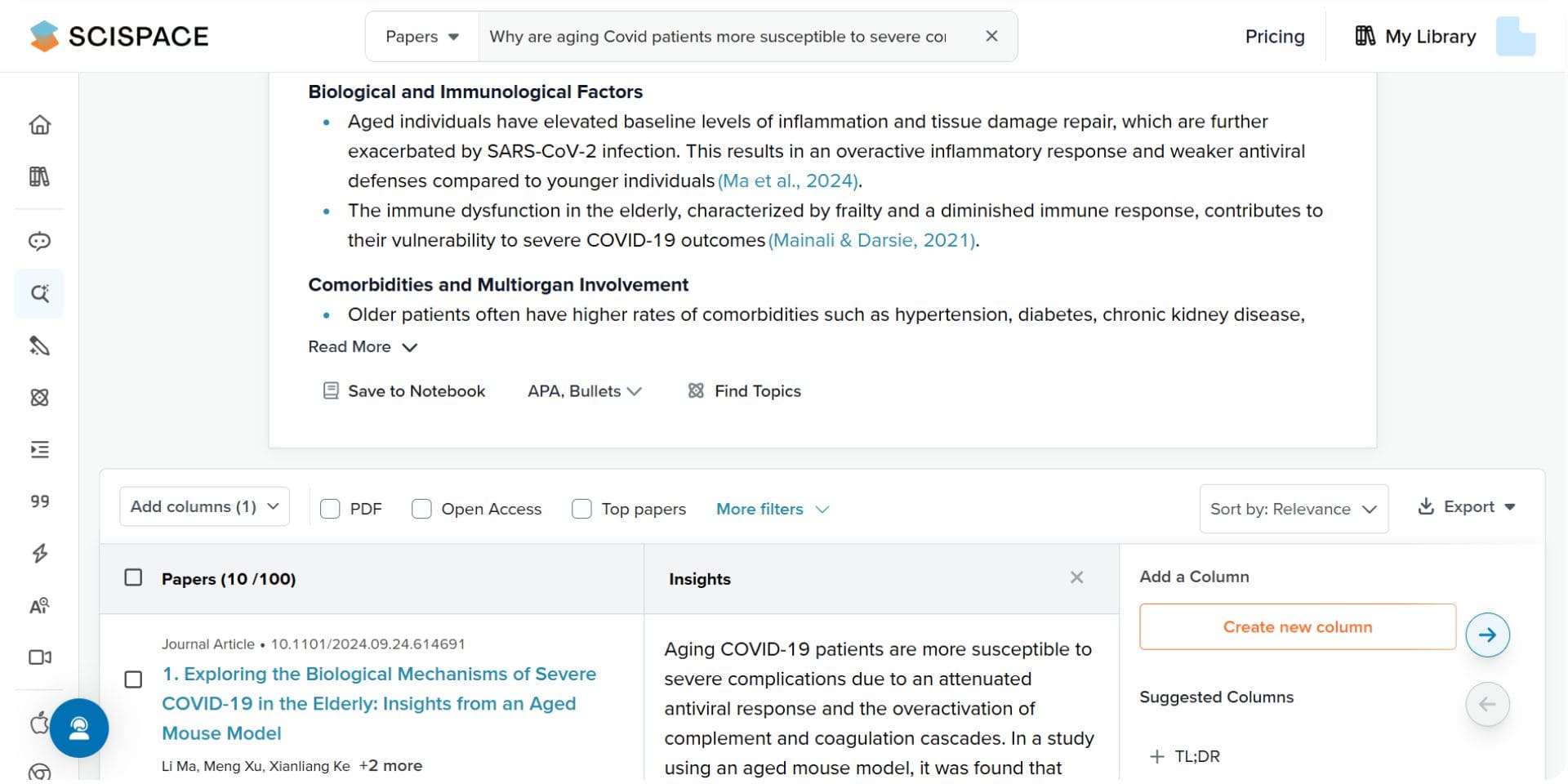
Task: Enable the PDF filter checkbox
Action: (330, 508)
